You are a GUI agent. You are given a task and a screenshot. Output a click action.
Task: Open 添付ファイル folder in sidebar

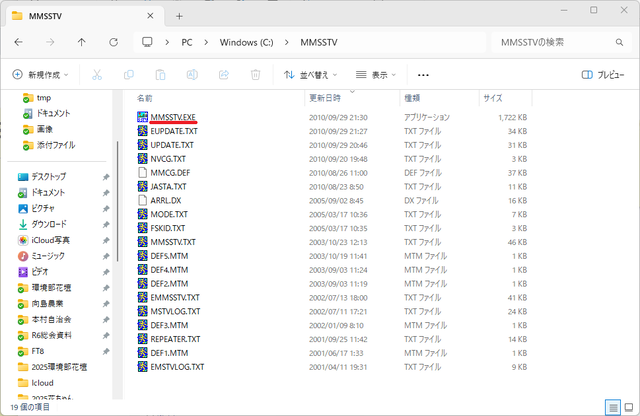click(49, 145)
